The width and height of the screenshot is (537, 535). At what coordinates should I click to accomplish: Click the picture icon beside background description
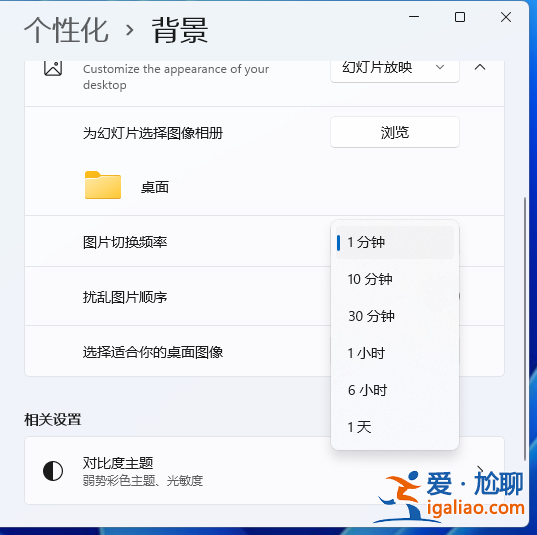(53, 68)
